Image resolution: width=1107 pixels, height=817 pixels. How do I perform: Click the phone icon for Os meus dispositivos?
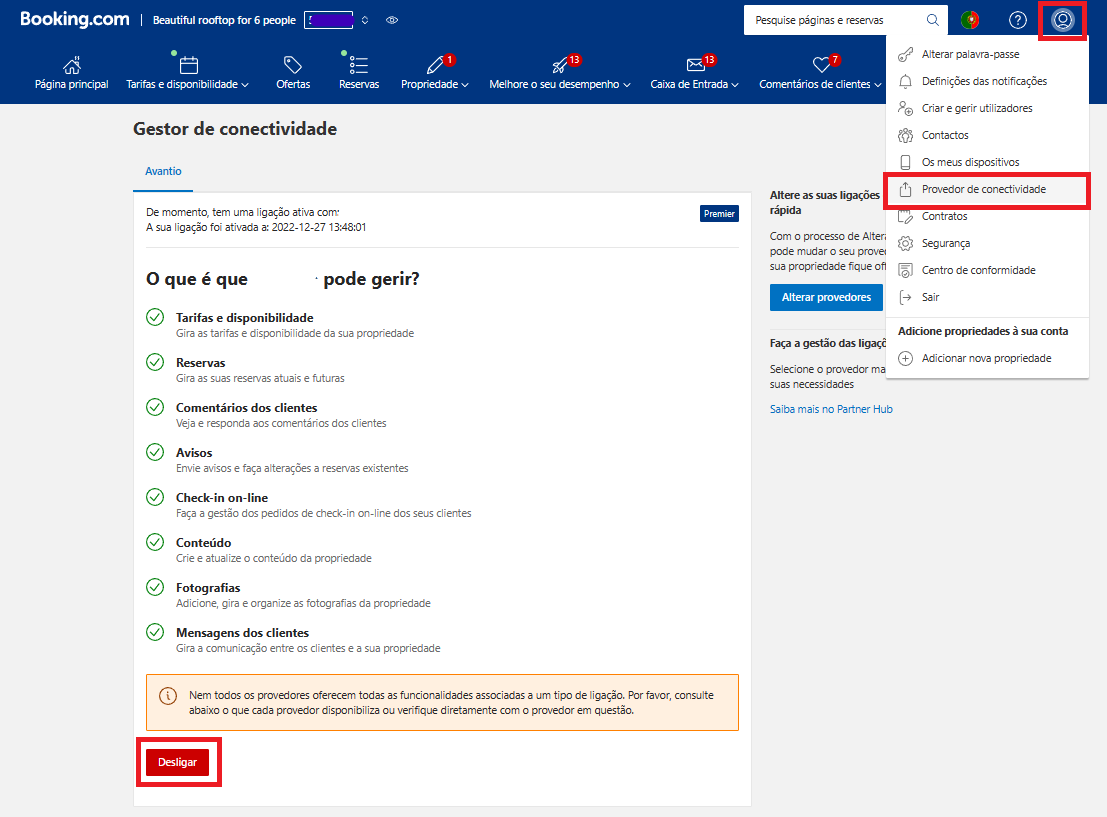[905, 162]
